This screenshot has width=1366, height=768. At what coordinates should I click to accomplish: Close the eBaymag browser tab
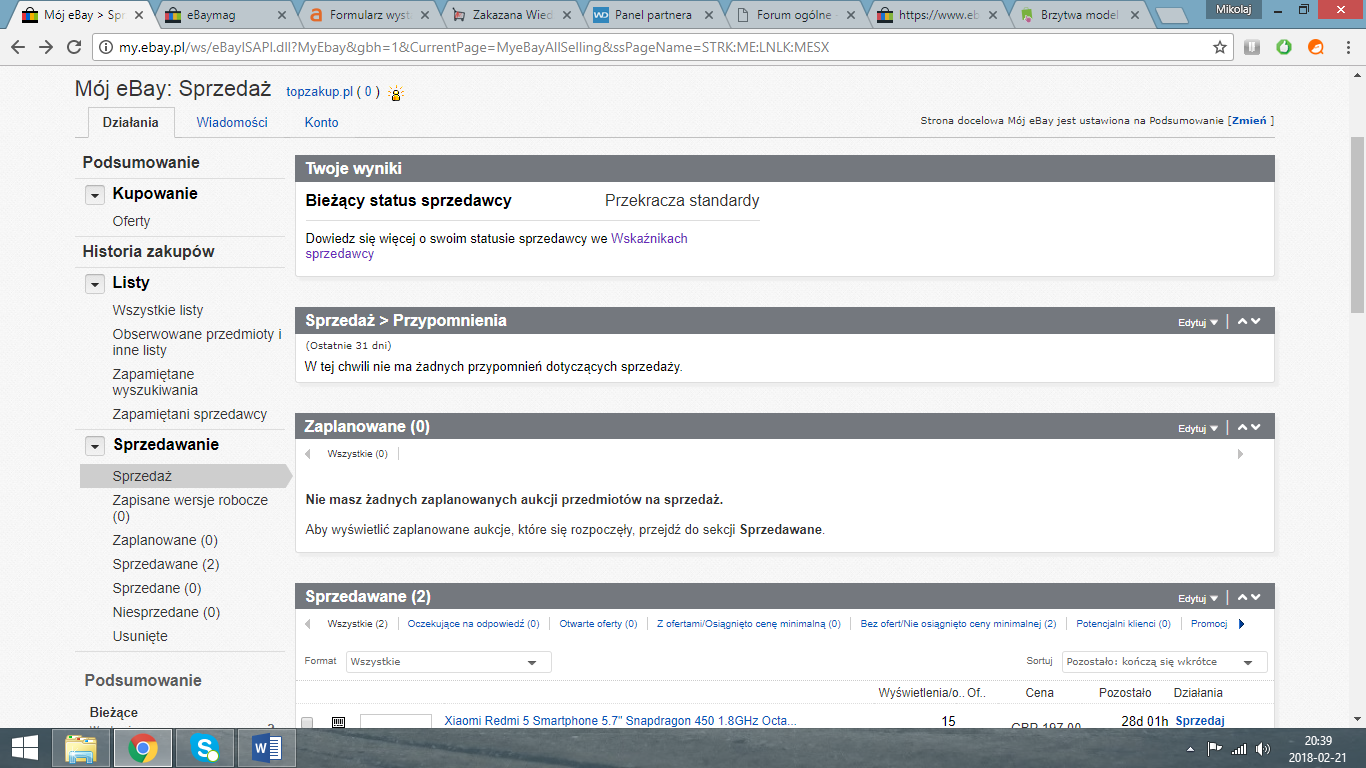(282, 16)
